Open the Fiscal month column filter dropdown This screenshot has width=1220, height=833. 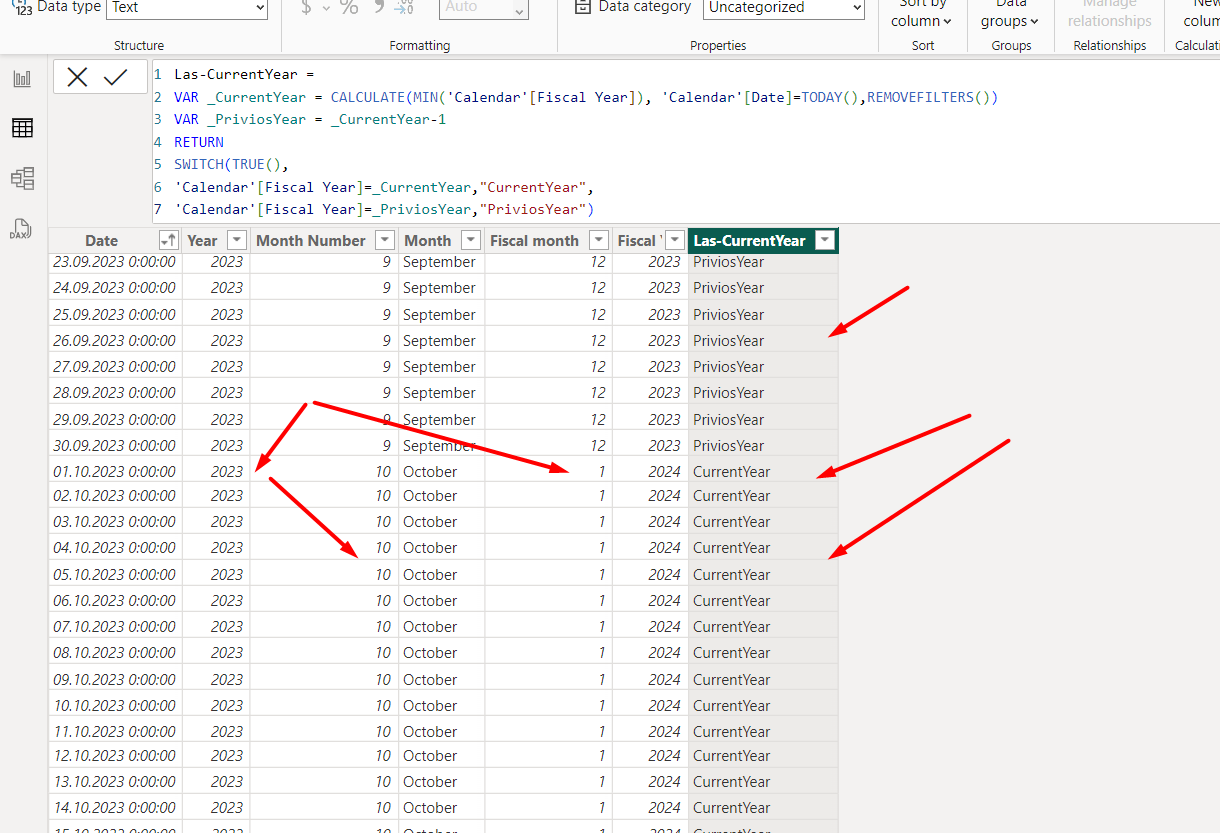pyautogui.click(x=598, y=241)
